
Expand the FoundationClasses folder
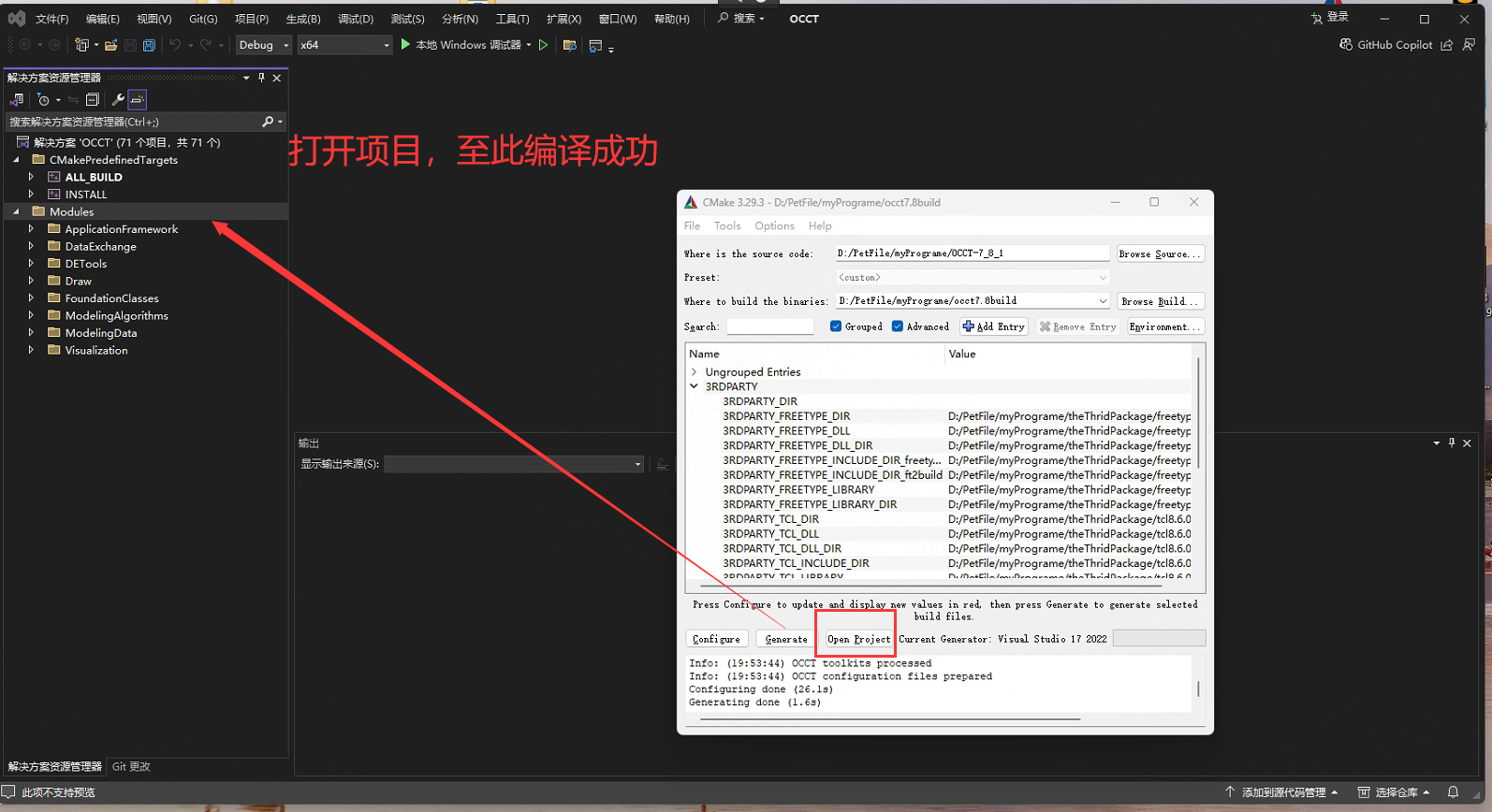pos(31,298)
